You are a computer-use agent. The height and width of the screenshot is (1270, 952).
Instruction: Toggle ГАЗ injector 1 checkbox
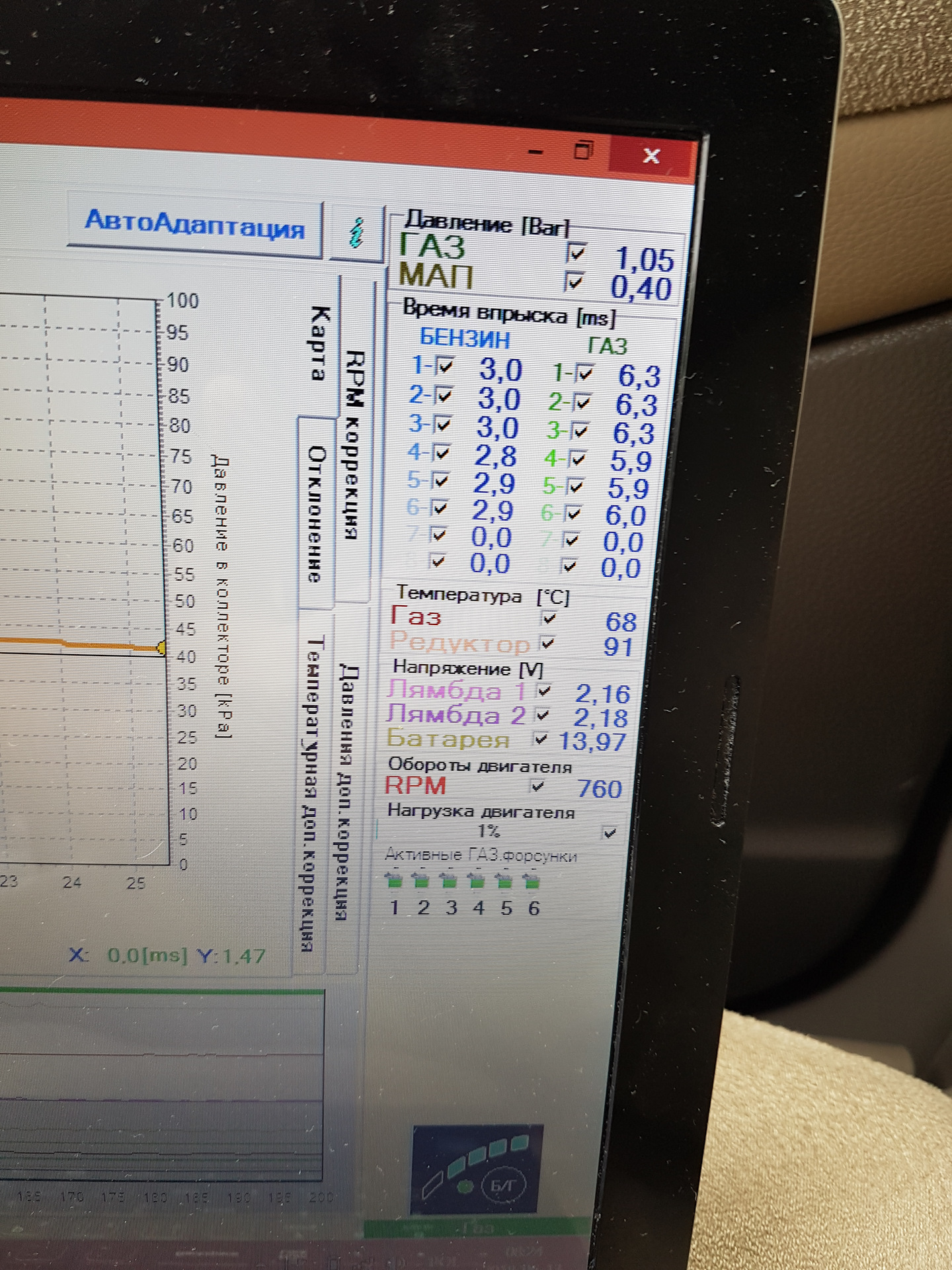coord(584,374)
